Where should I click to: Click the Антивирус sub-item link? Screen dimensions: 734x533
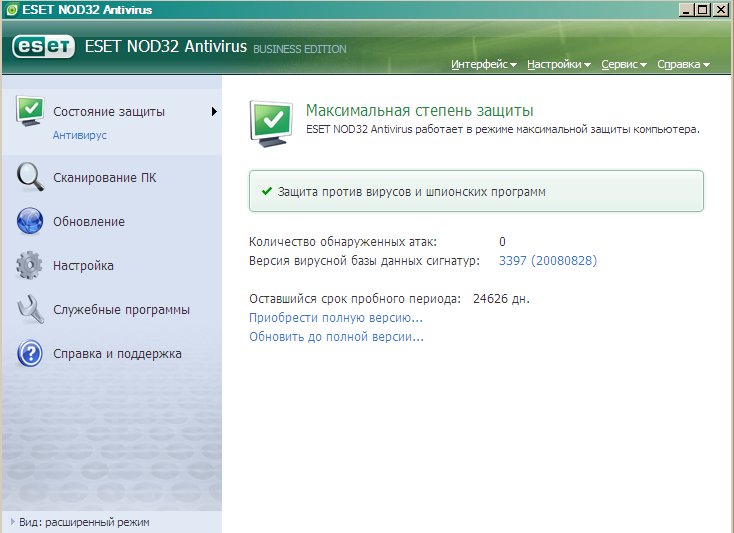[x=80, y=135]
